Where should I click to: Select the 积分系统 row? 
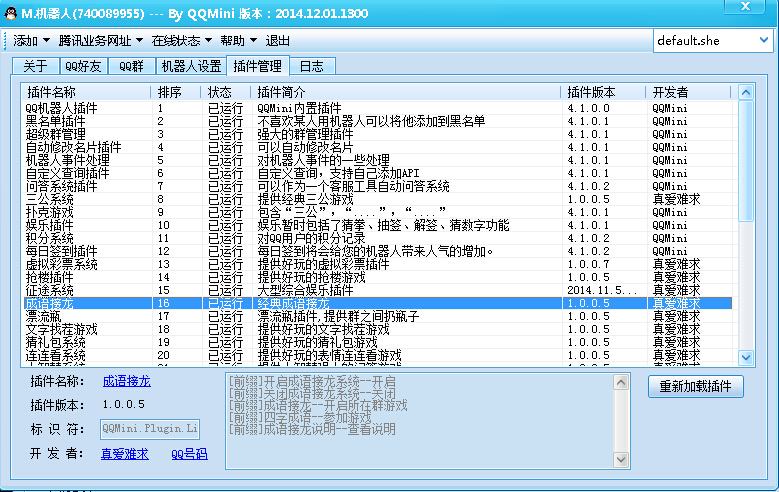pyautogui.click(x=378, y=238)
